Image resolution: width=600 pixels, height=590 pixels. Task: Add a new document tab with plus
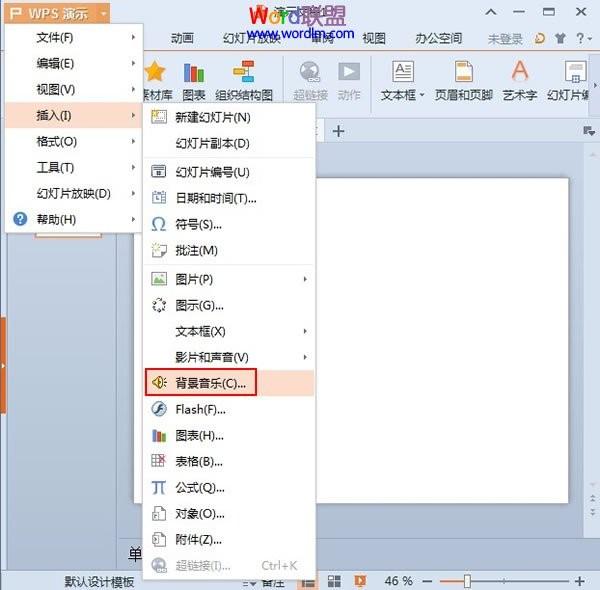(338, 132)
